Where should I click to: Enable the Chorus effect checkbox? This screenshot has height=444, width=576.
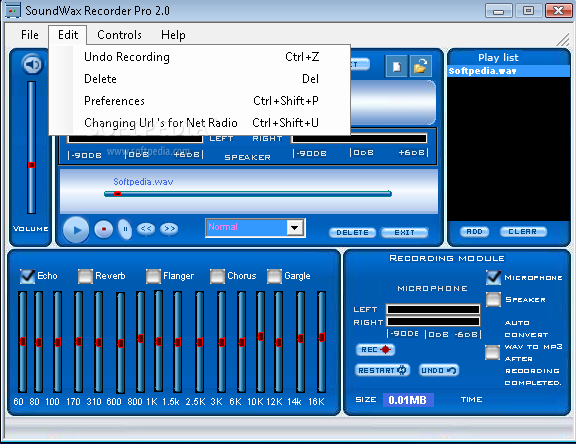coord(217,276)
